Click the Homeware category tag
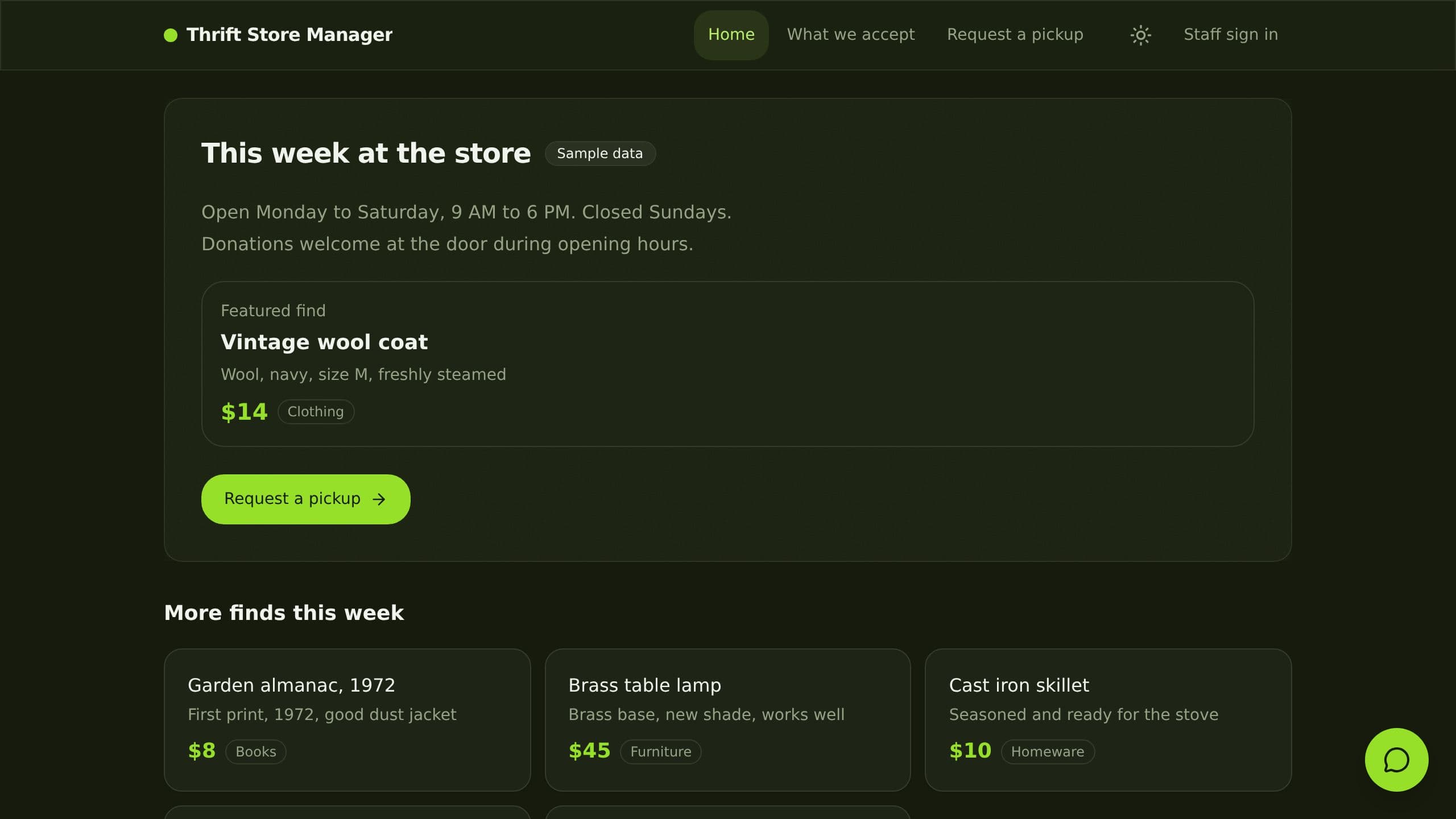Image resolution: width=1456 pixels, height=819 pixels. (x=1048, y=752)
